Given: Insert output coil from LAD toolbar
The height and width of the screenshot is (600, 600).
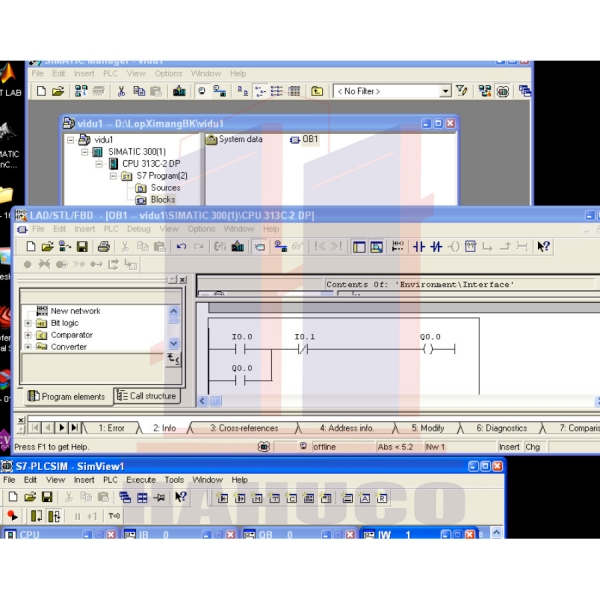Looking at the screenshot, I should [453, 246].
